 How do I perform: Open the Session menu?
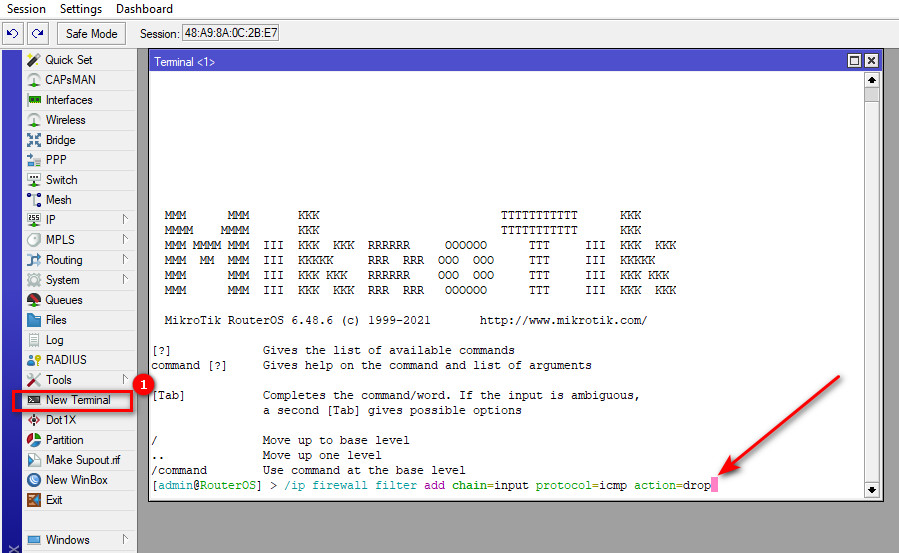click(27, 9)
